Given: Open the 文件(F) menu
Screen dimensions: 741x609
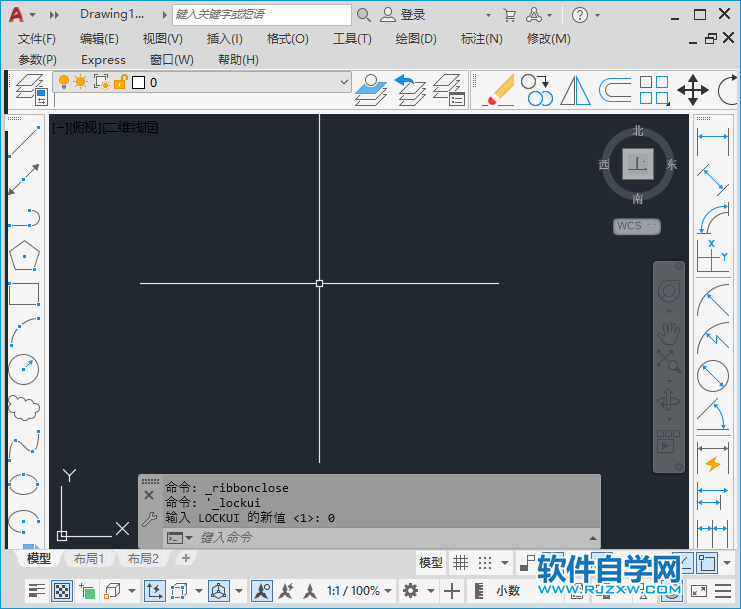Looking at the screenshot, I should pos(37,39).
